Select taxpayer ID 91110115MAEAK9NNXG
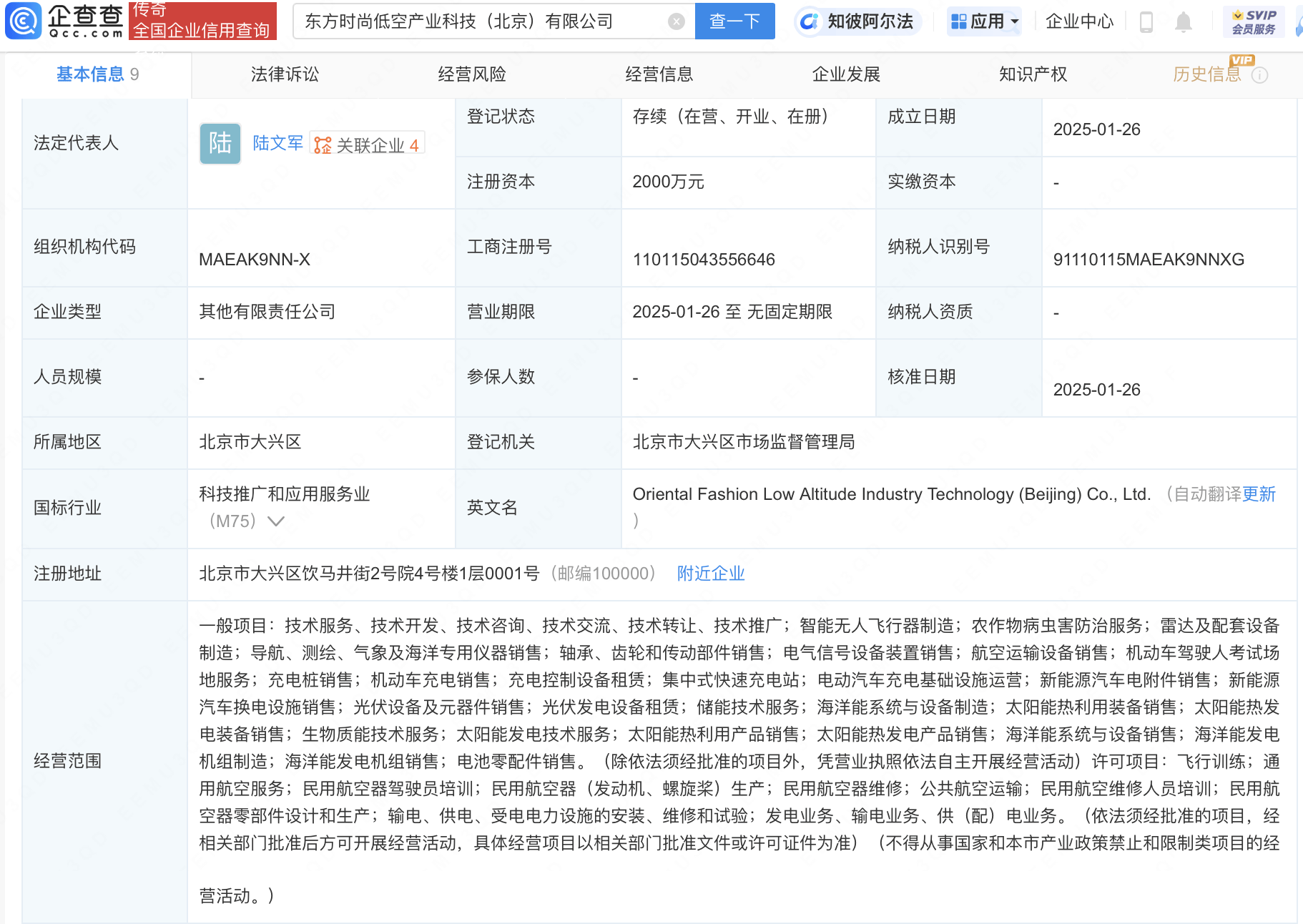 coord(1149,260)
